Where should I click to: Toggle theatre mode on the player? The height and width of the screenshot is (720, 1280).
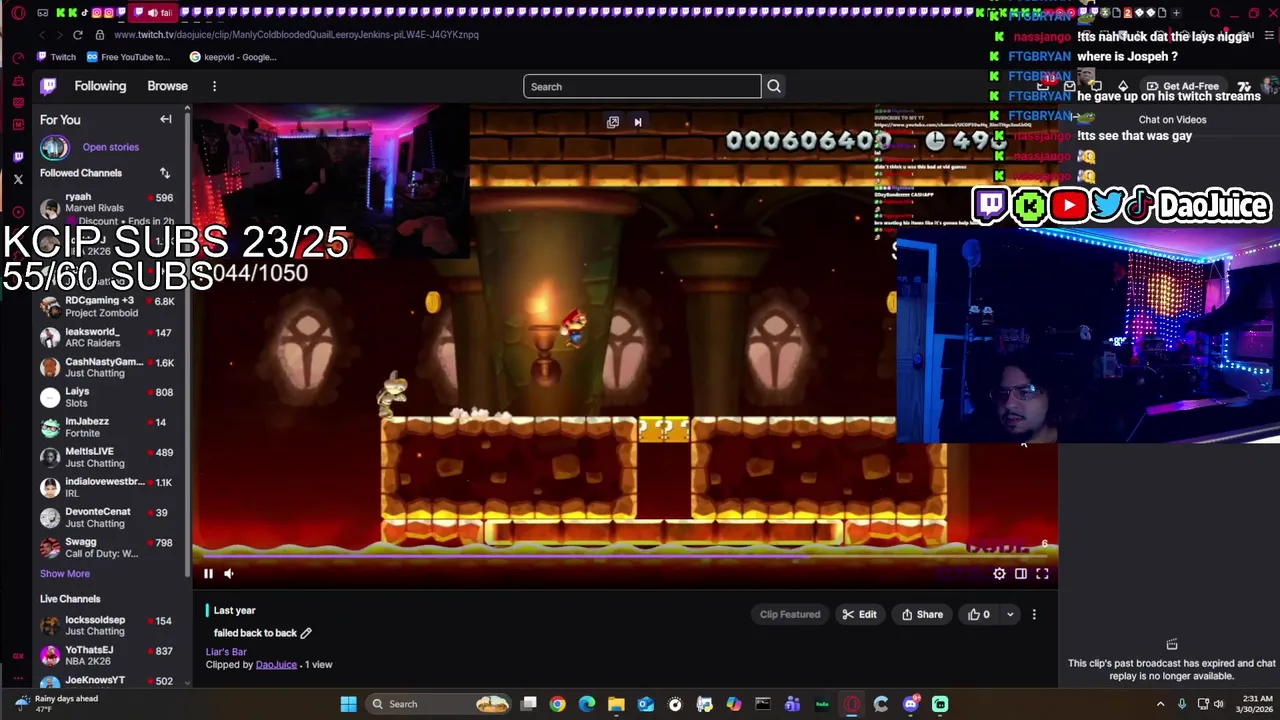1020,573
